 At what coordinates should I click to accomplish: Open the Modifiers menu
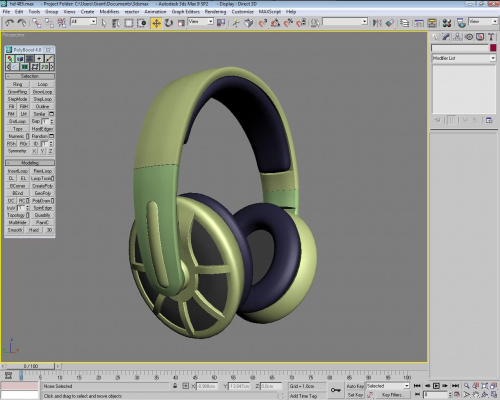pyautogui.click(x=109, y=12)
